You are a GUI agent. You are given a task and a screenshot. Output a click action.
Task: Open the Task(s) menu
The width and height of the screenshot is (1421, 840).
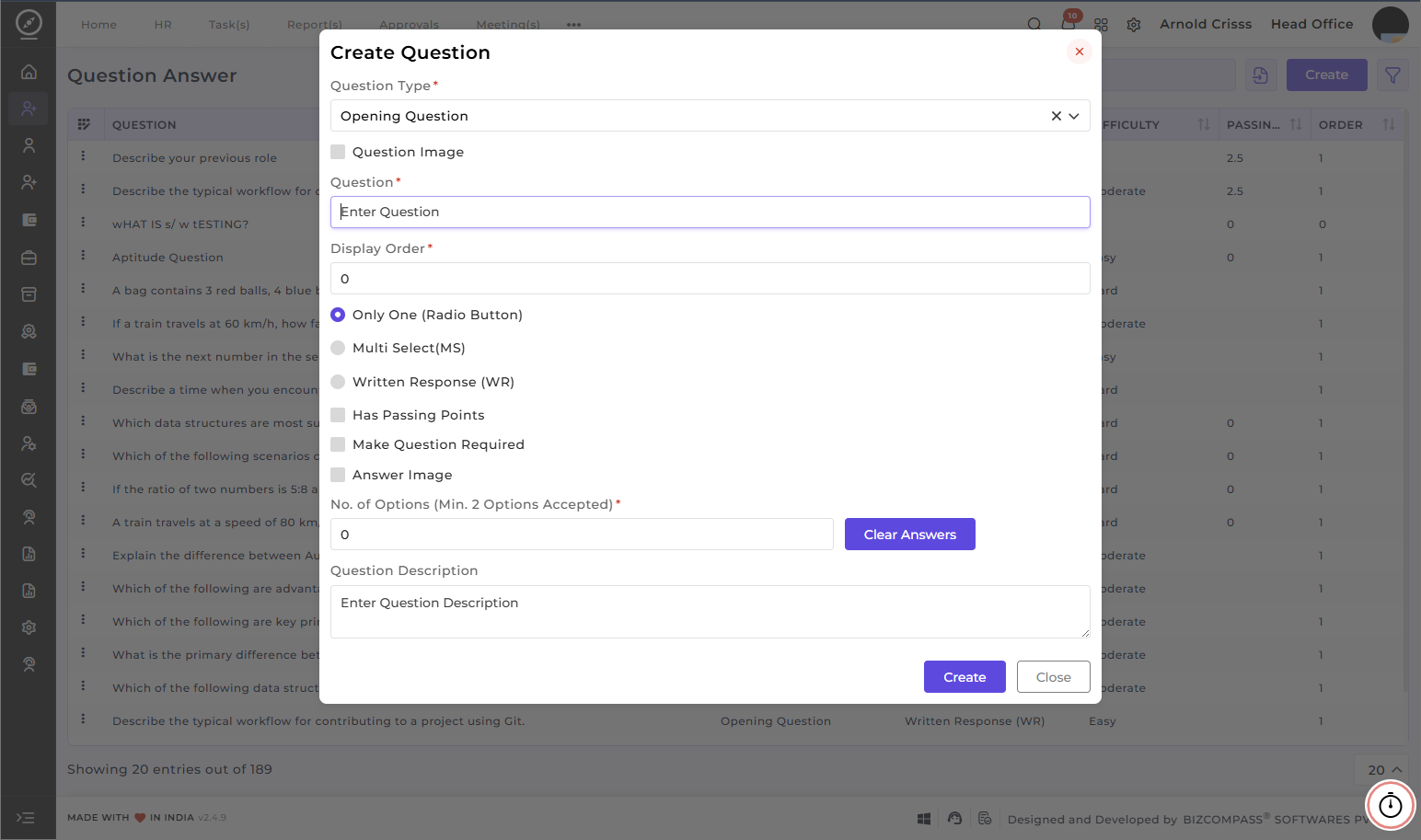coord(229,25)
